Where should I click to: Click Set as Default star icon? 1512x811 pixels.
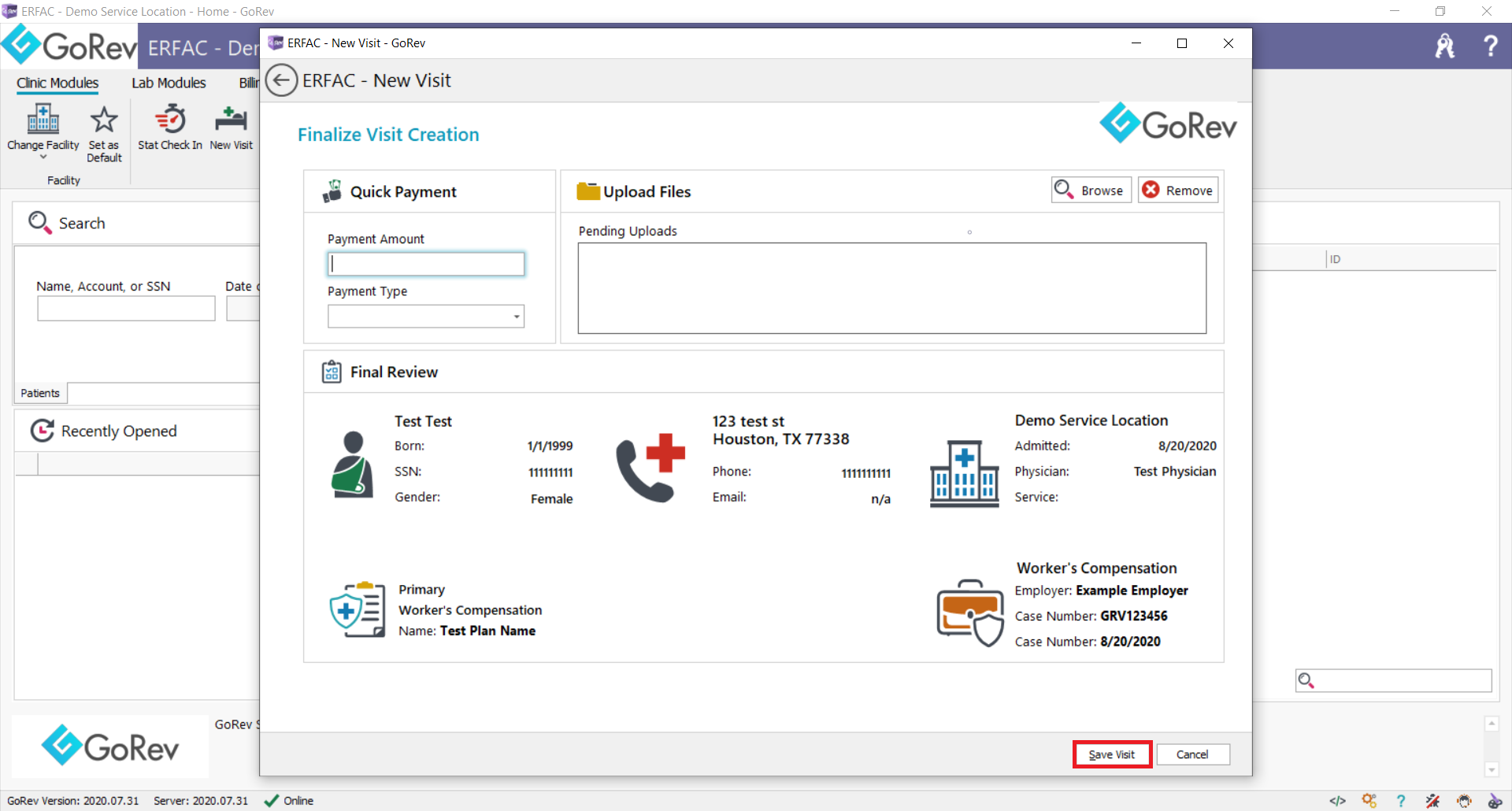click(x=104, y=120)
